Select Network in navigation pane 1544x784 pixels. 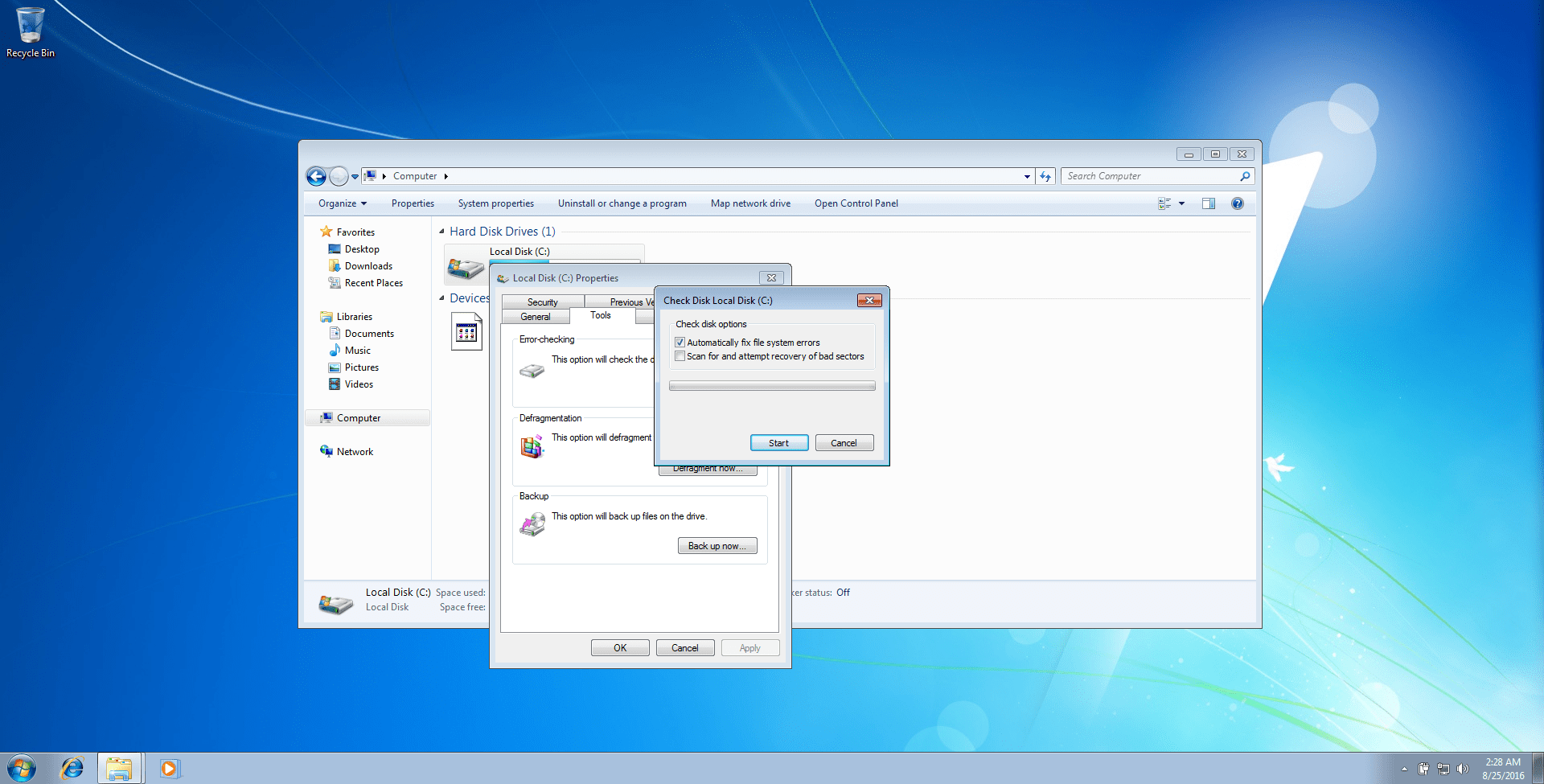[x=355, y=452]
